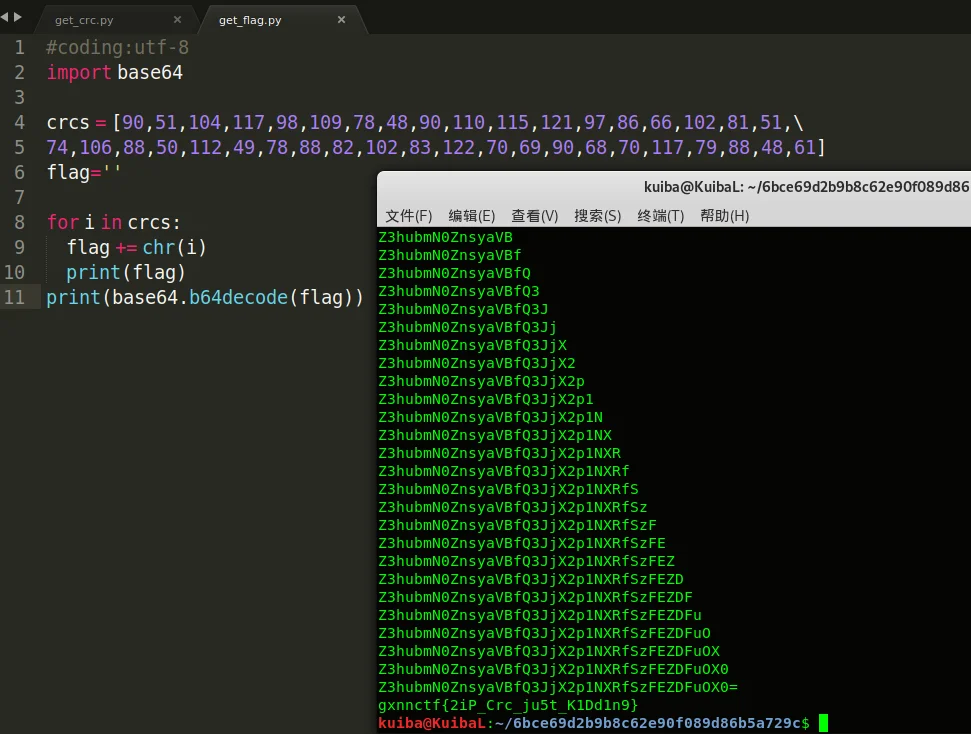Click the number 117 on line 4
The image size is (971, 734).
pos(248,123)
